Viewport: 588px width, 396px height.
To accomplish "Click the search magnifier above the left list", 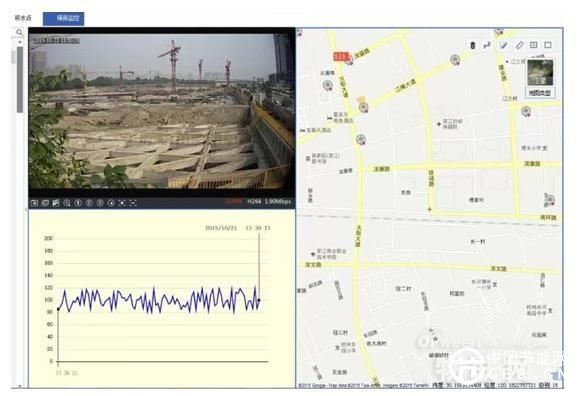I will click(20, 33).
